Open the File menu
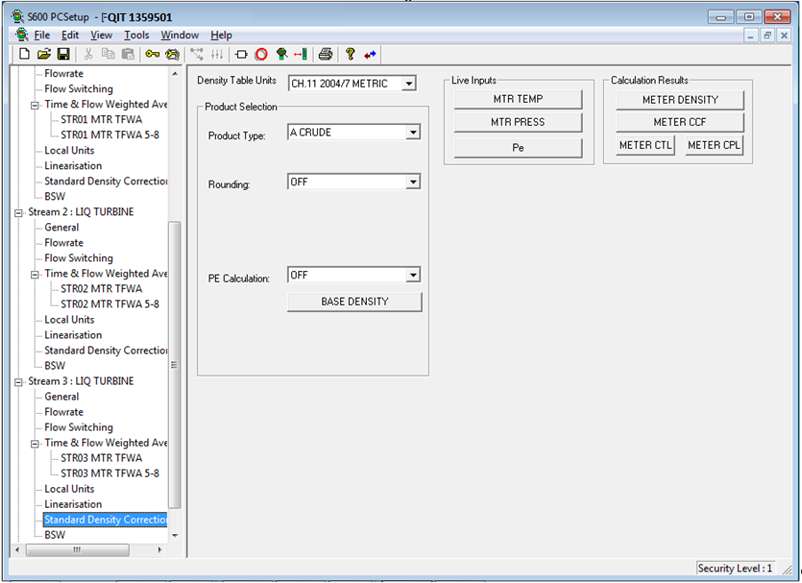 pyautogui.click(x=42, y=35)
